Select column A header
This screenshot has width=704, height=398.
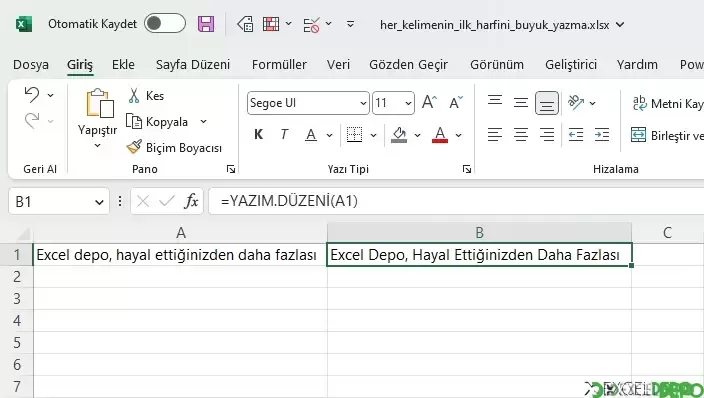(180, 233)
